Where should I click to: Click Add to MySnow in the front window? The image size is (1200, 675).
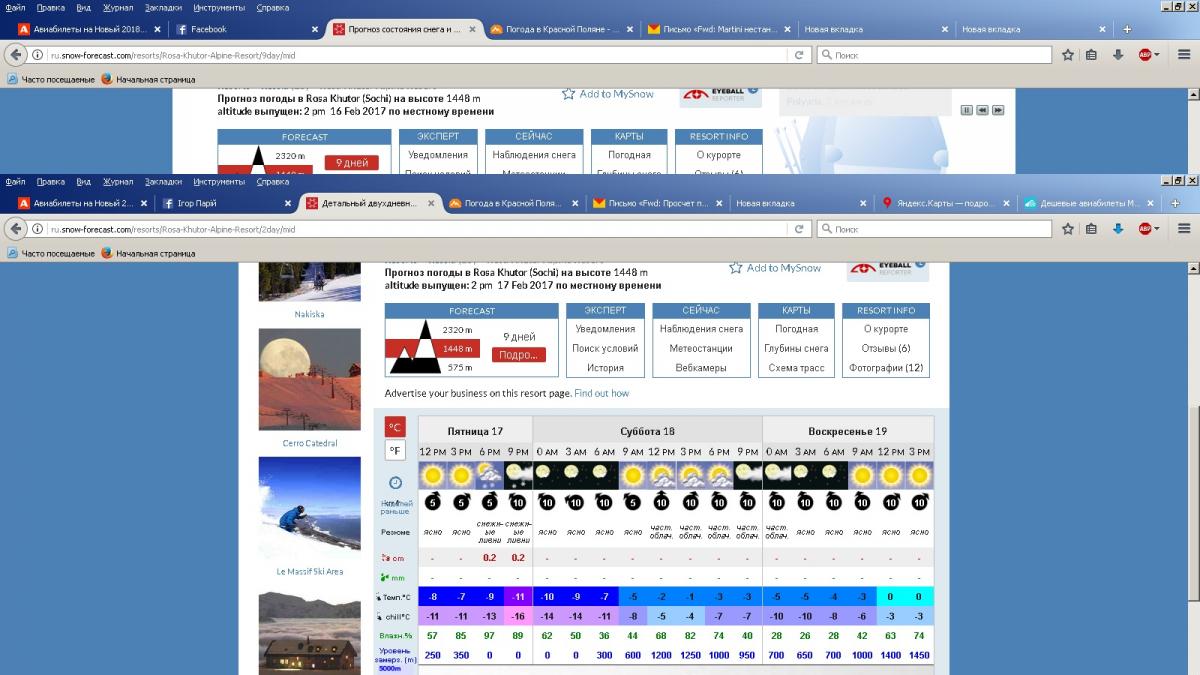(775, 268)
